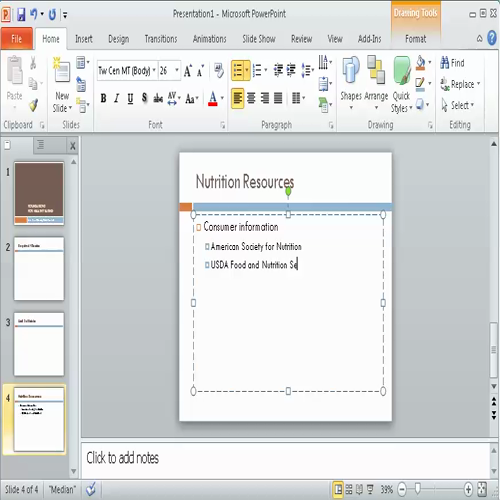This screenshot has width=500, height=500.
Task: Select slide 3 thumbnail
Action: tap(39, 344)
